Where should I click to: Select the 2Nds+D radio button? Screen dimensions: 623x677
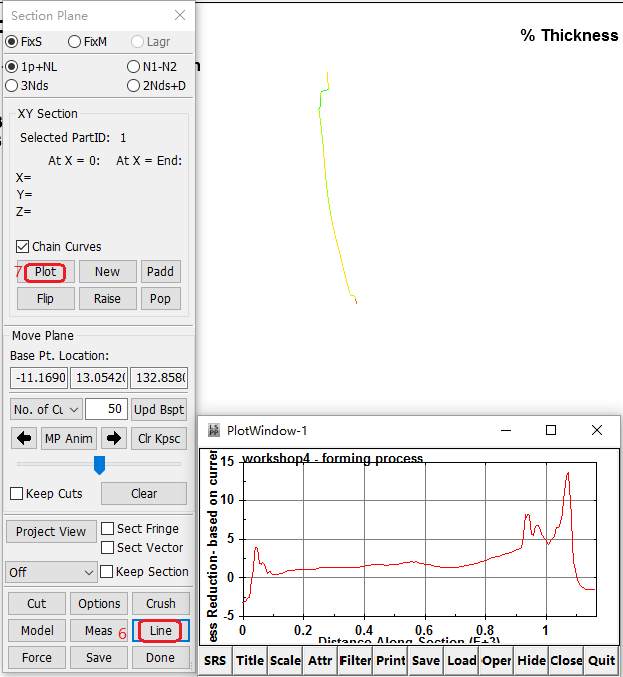point(133,85)
